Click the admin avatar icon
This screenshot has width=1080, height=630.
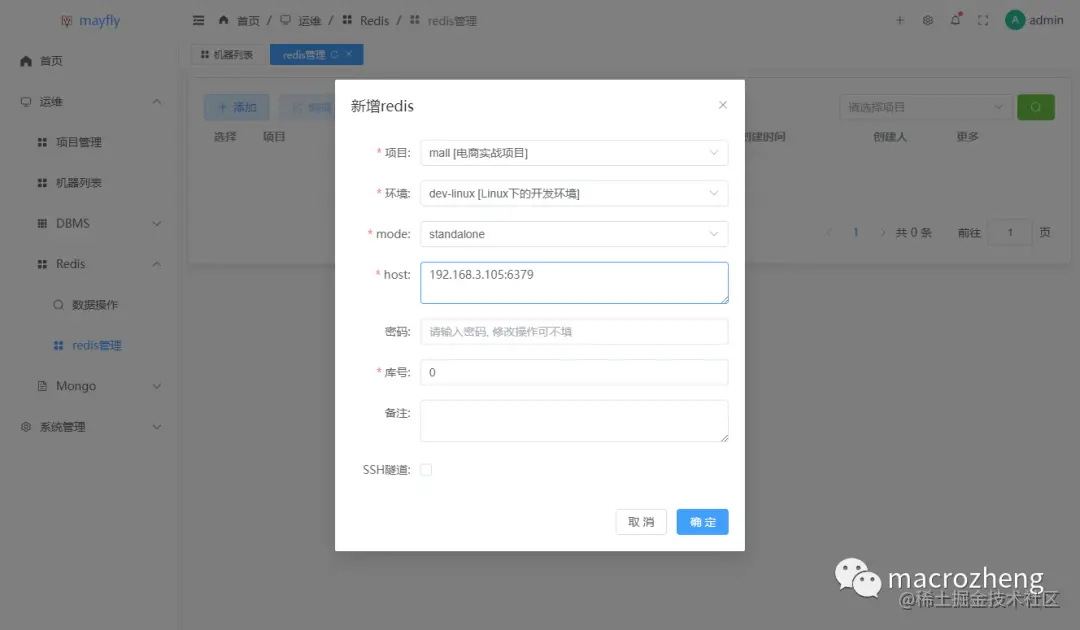pos(1015,20)
